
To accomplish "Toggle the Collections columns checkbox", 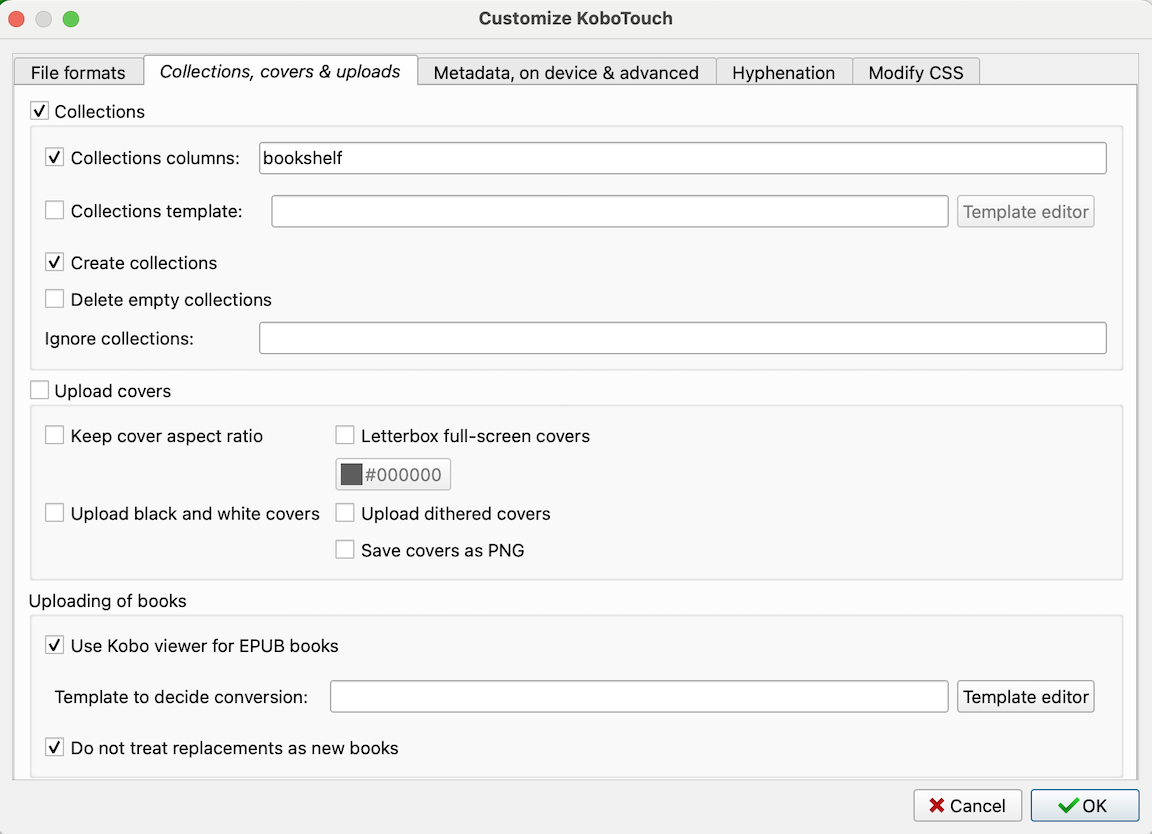I will point(55,158).
